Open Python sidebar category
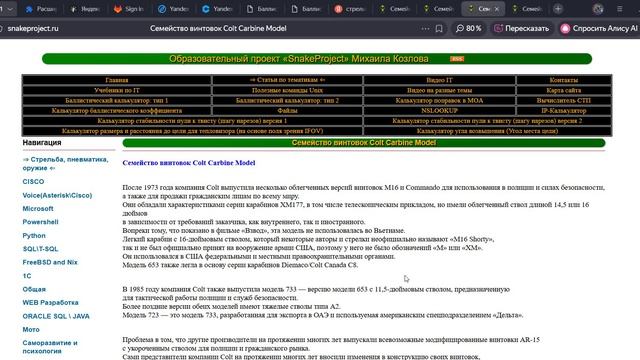This screenshot has height=360, width=640. [x=34, y=236]
